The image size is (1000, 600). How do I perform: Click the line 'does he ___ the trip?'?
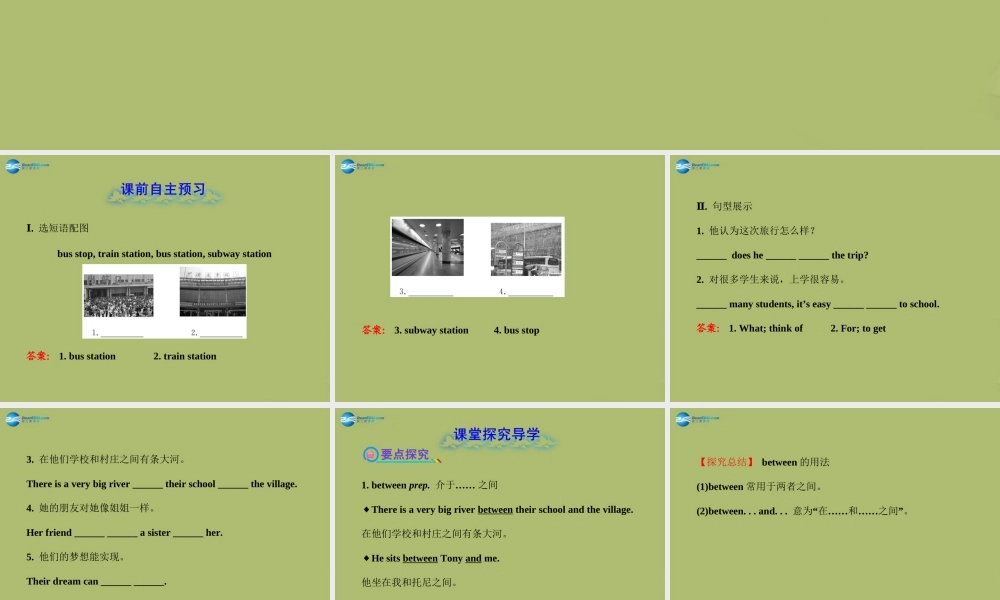click(x=783, y=255)
